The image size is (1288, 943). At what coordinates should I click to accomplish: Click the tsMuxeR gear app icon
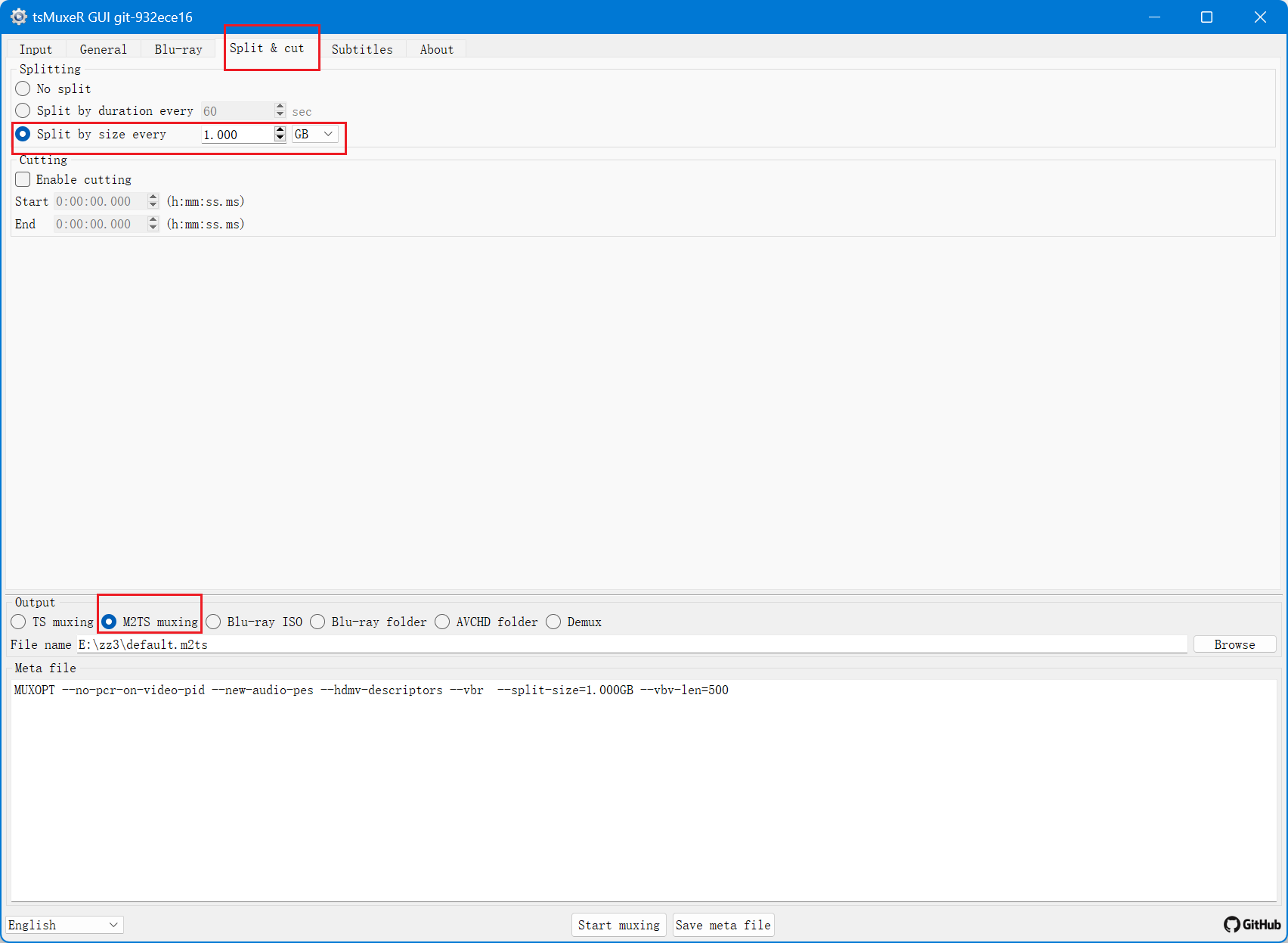click(19, 17)
